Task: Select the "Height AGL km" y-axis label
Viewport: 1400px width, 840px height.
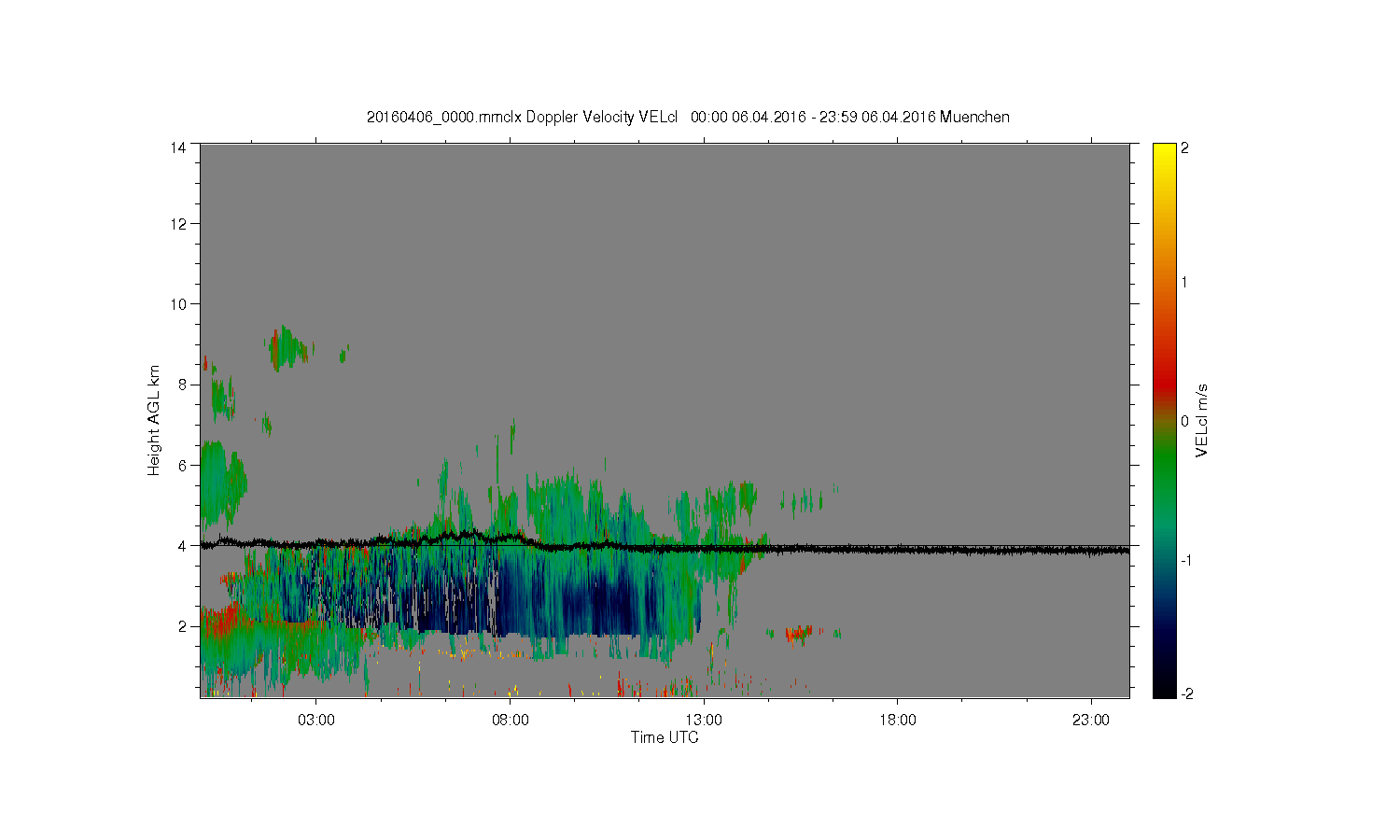Action: click(x=154, y=420)
